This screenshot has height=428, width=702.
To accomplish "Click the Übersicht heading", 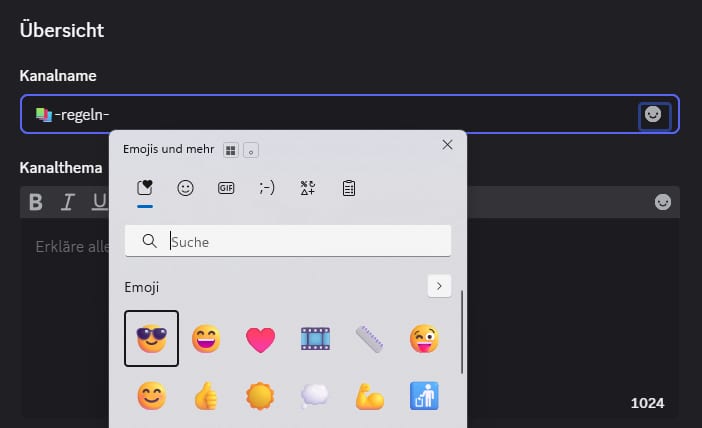I will click(x=62, y=30).
